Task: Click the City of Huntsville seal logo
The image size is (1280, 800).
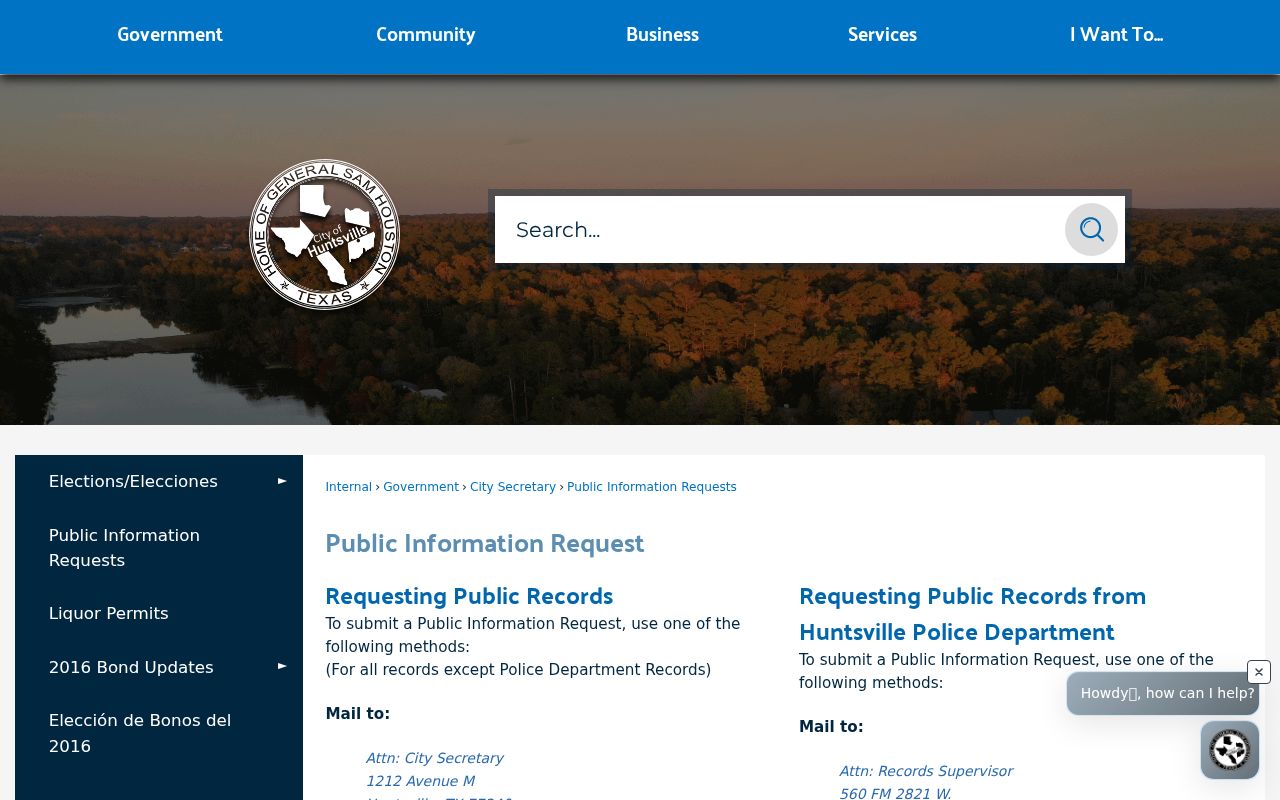Action: coord(324,234)
